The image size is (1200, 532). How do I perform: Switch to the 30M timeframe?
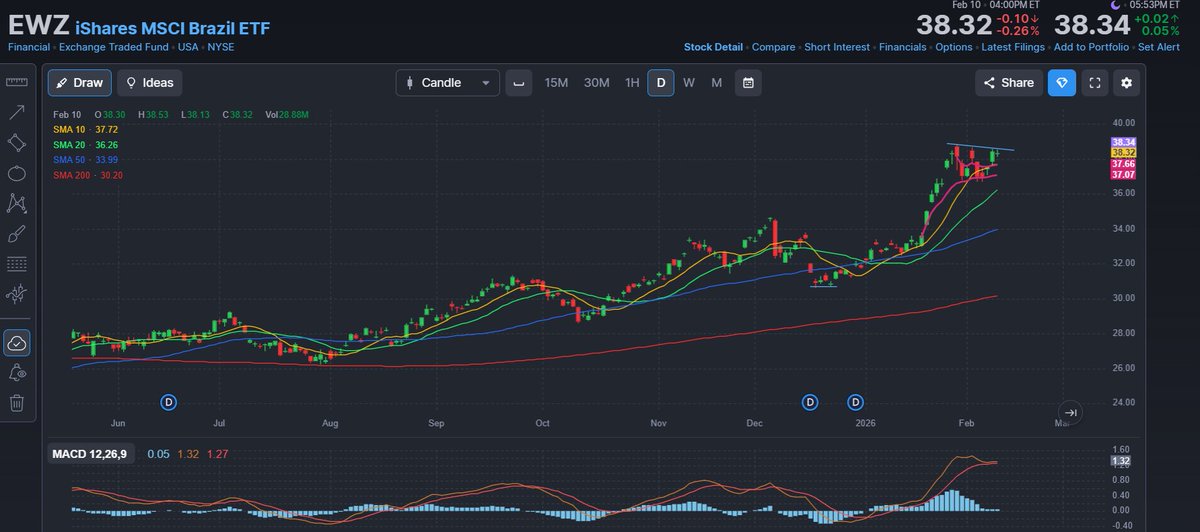click(x=596, y=83)
